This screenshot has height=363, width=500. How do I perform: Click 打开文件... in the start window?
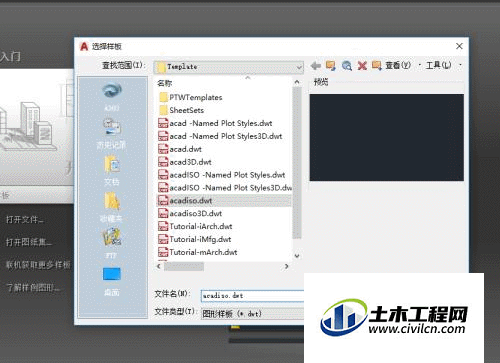coord(24,220)
